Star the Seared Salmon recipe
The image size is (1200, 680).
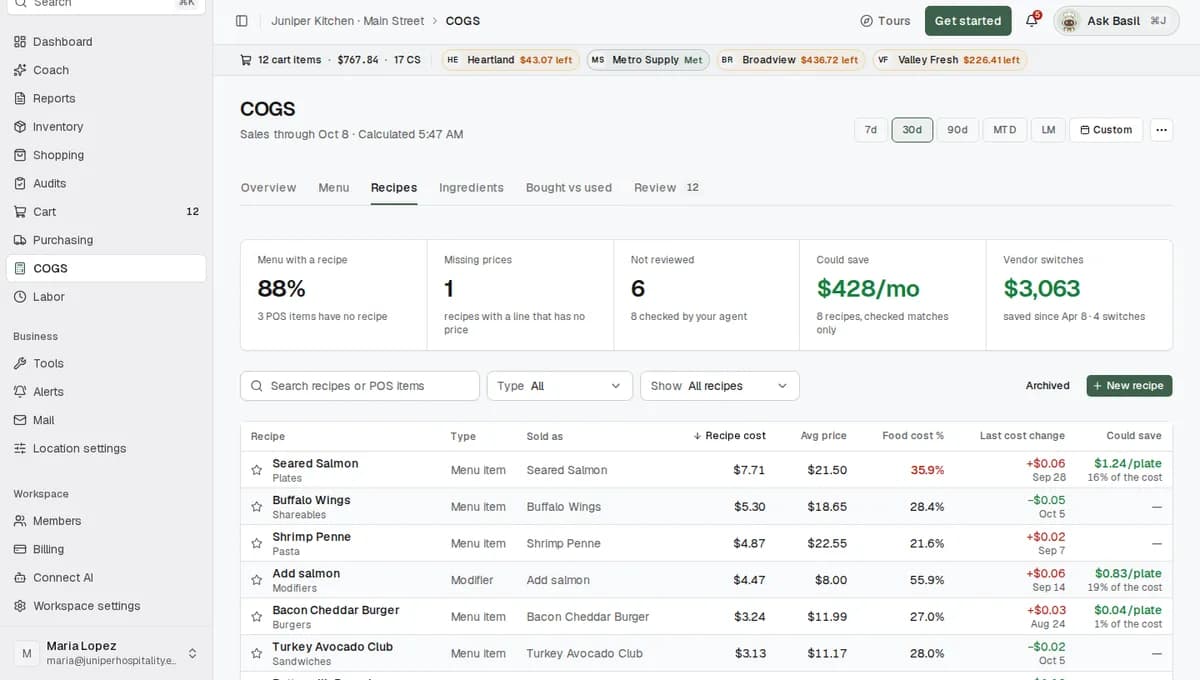tap(257, 470)
